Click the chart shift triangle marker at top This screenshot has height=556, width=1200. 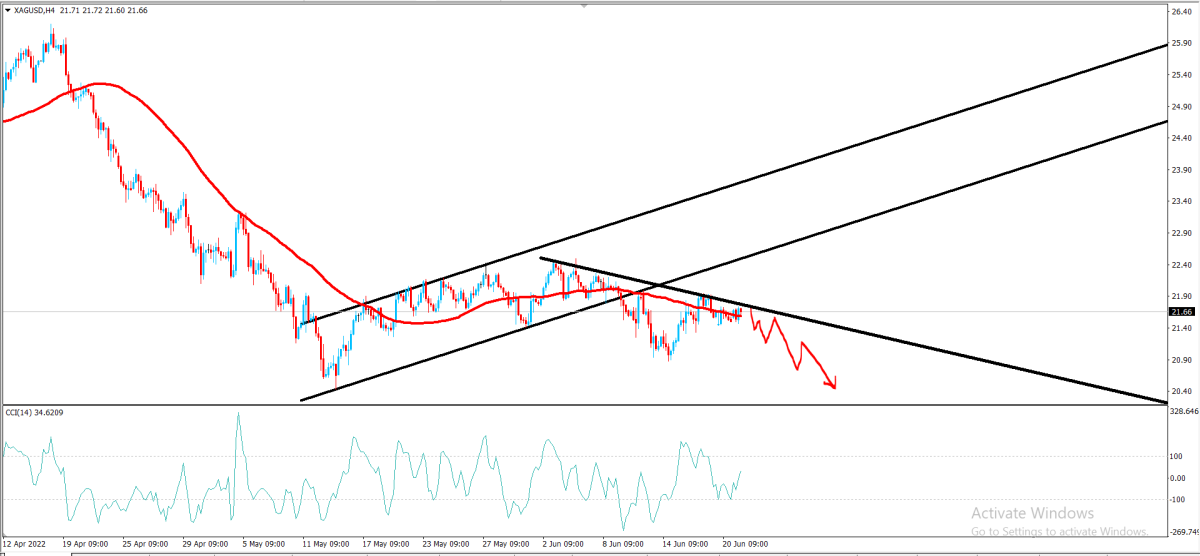click(x=586, y=7)
